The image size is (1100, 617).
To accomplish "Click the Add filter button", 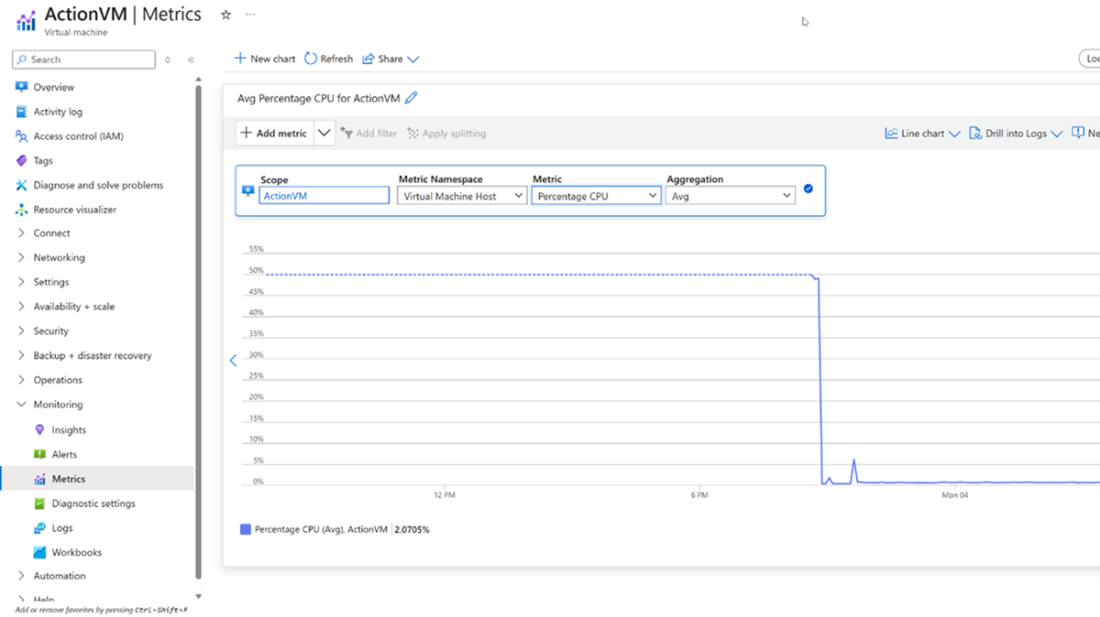I will 369,133.
